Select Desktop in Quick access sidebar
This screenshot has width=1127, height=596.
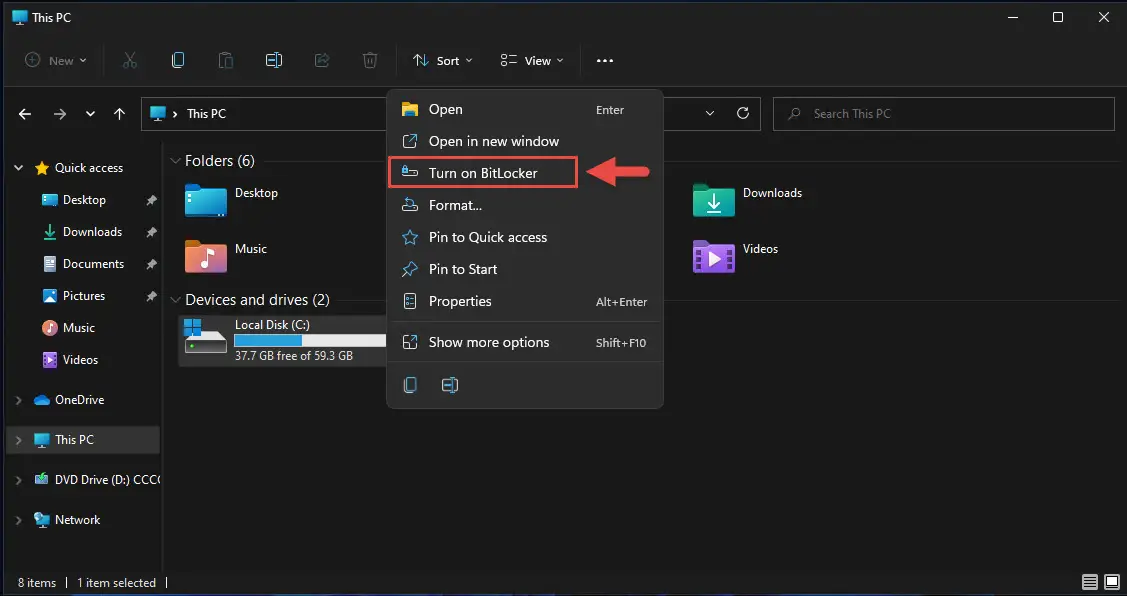[x=83, y=200]
